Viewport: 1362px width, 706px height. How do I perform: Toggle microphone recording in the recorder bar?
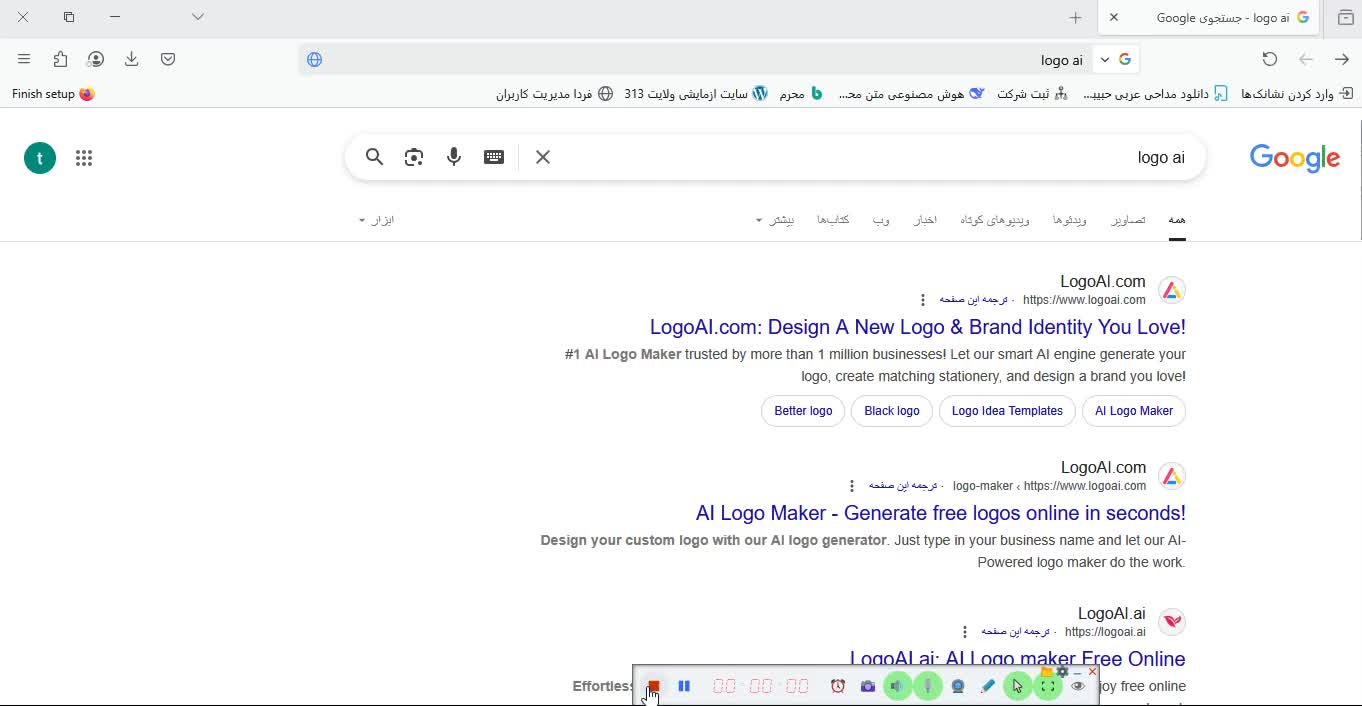928,686
